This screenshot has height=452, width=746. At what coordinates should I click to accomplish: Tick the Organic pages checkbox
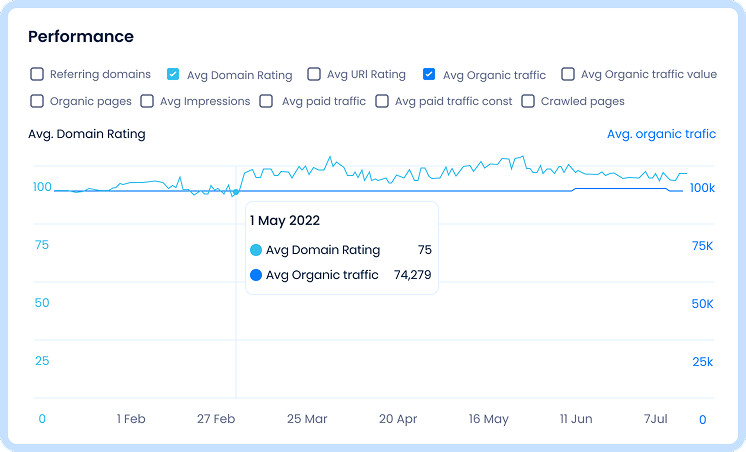[37, 101]
